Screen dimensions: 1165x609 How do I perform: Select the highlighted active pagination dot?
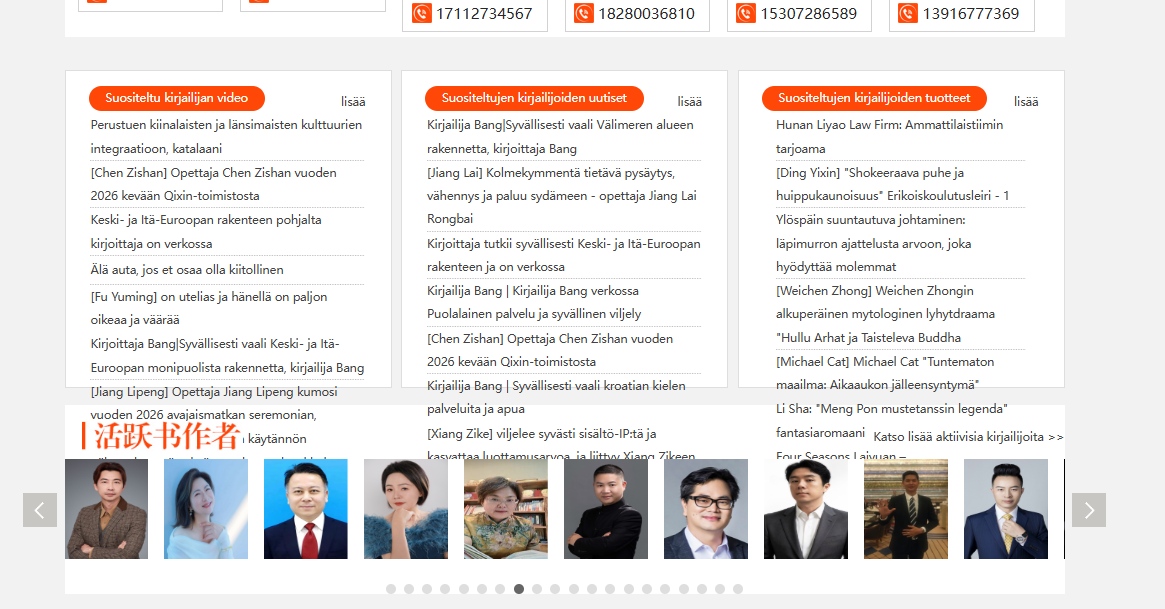point(519,589)
